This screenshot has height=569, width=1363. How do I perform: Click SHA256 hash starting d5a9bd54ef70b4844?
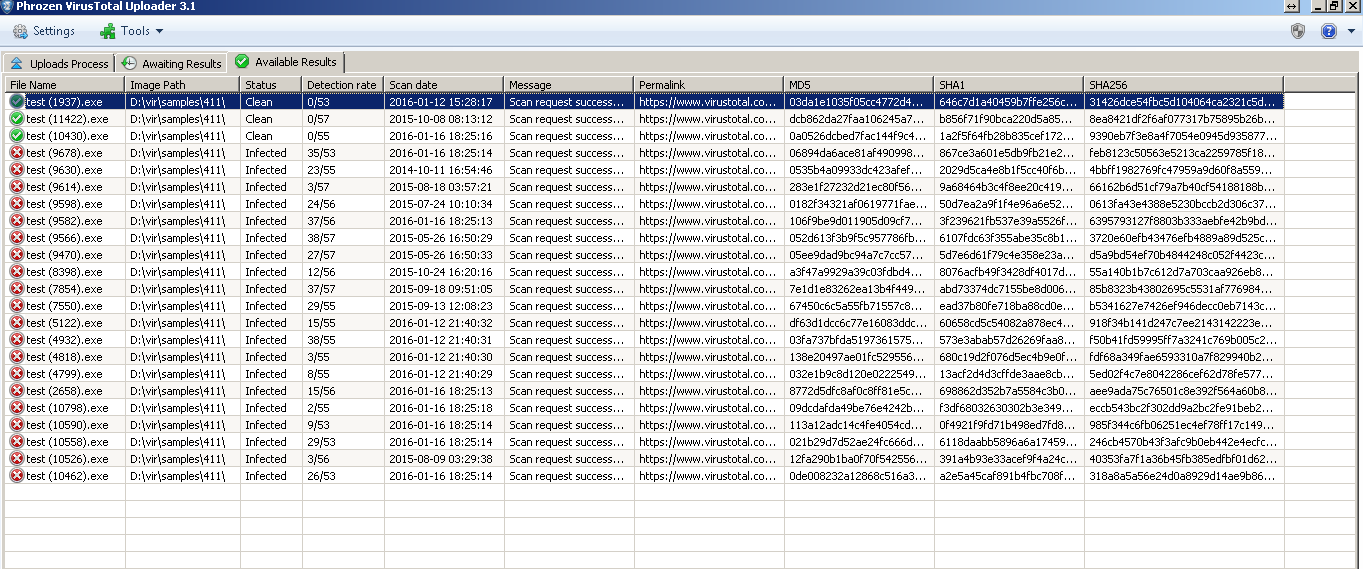tap(1183, 255)
